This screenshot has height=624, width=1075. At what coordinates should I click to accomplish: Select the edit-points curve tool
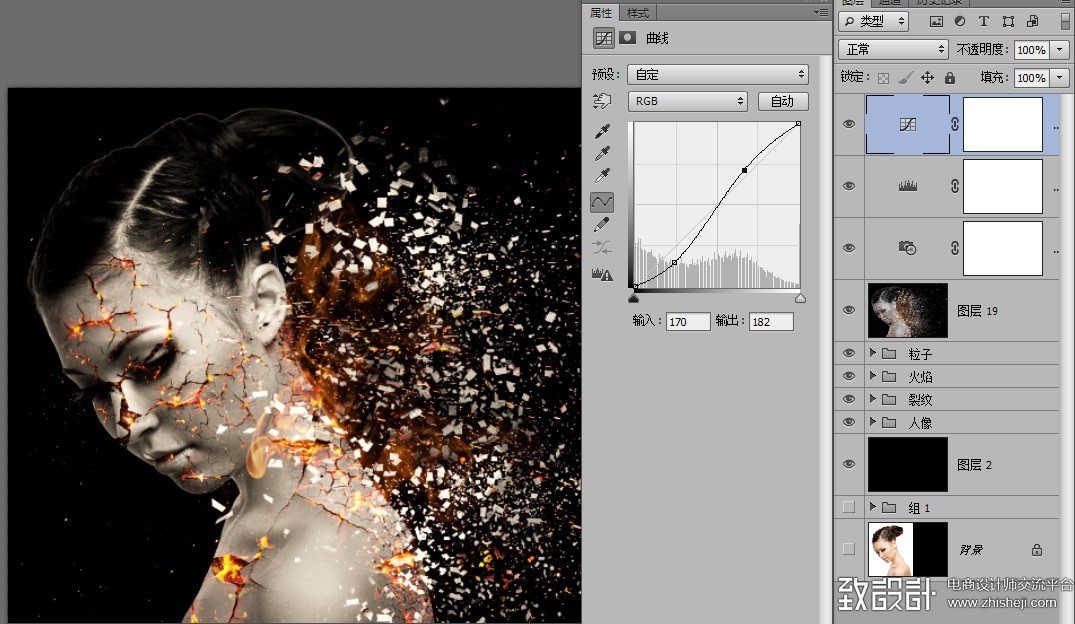coord(602,202)
